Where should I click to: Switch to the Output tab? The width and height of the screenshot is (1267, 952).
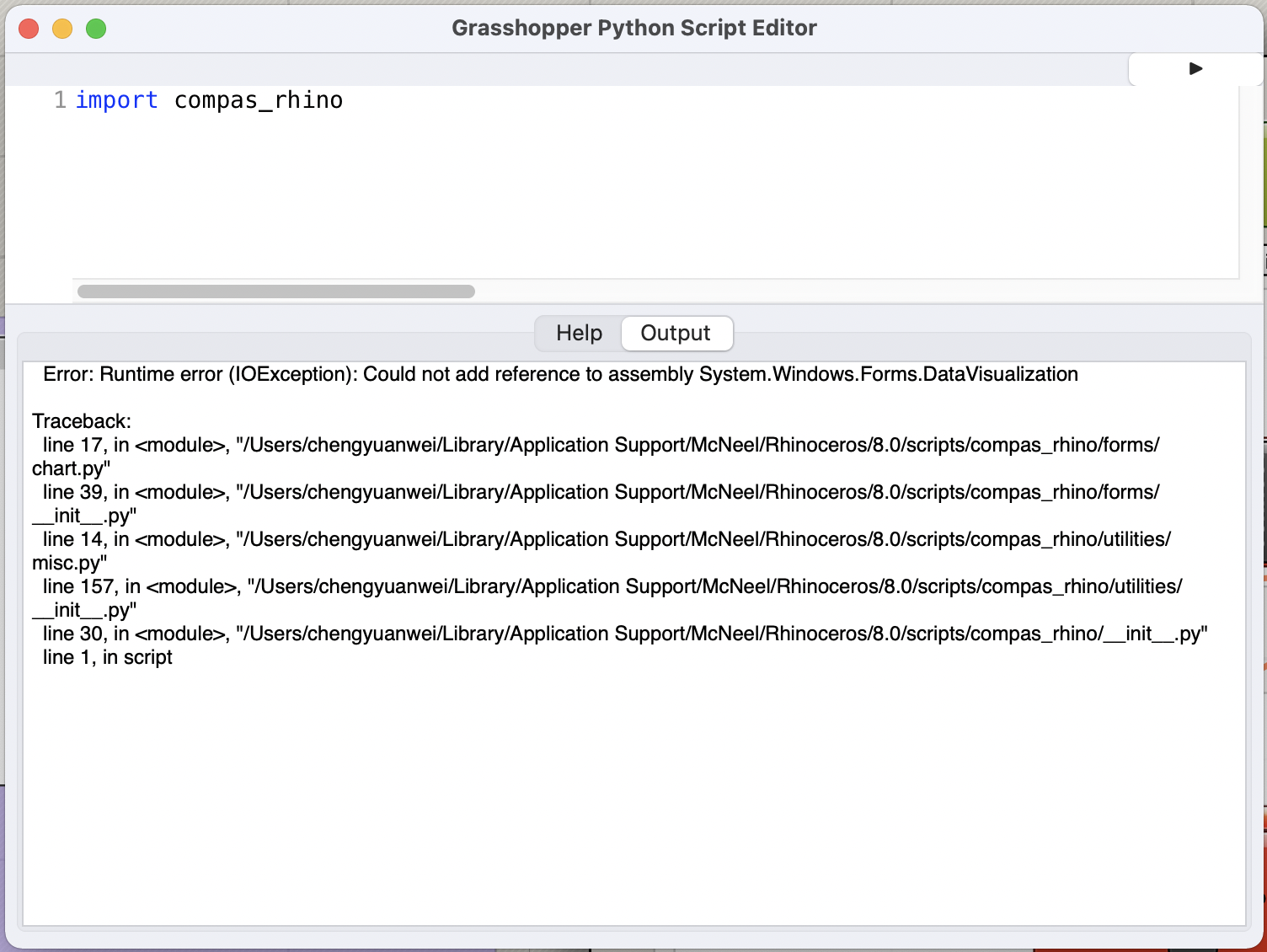pyautogui.click(x=676, y=333)
